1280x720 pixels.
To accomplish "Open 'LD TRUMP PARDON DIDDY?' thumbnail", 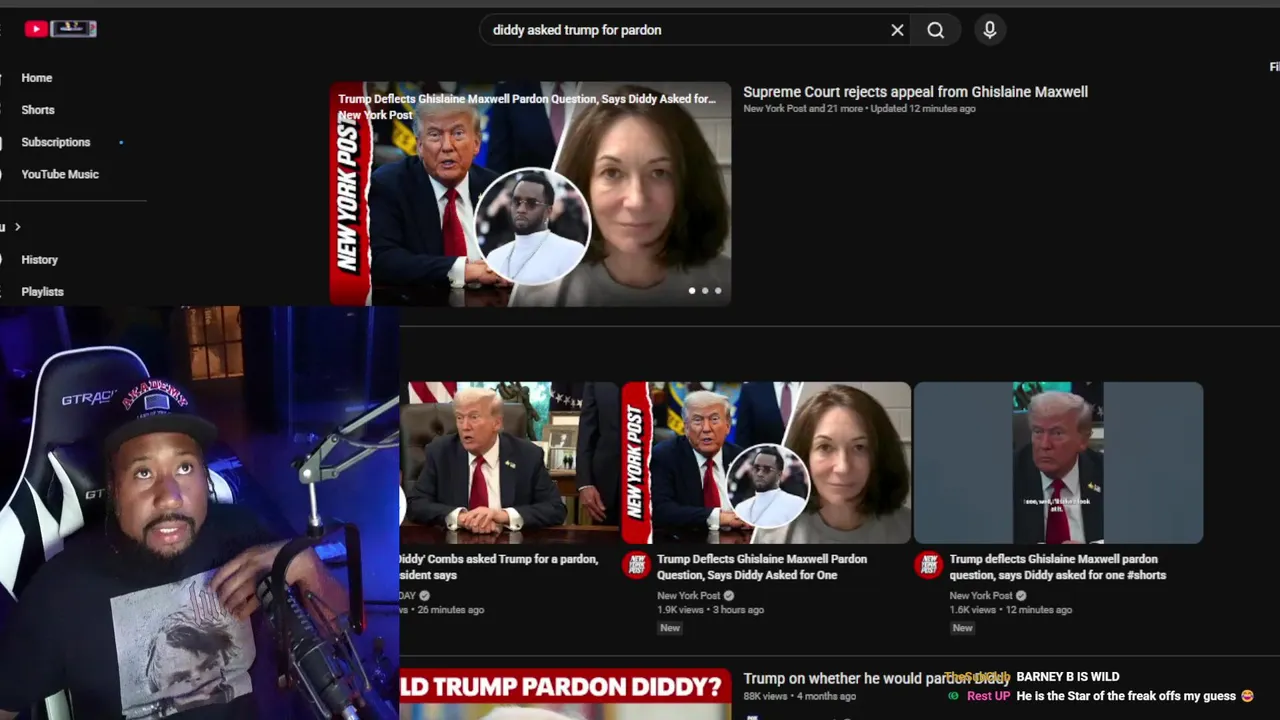I will click(x=565, y=694).
